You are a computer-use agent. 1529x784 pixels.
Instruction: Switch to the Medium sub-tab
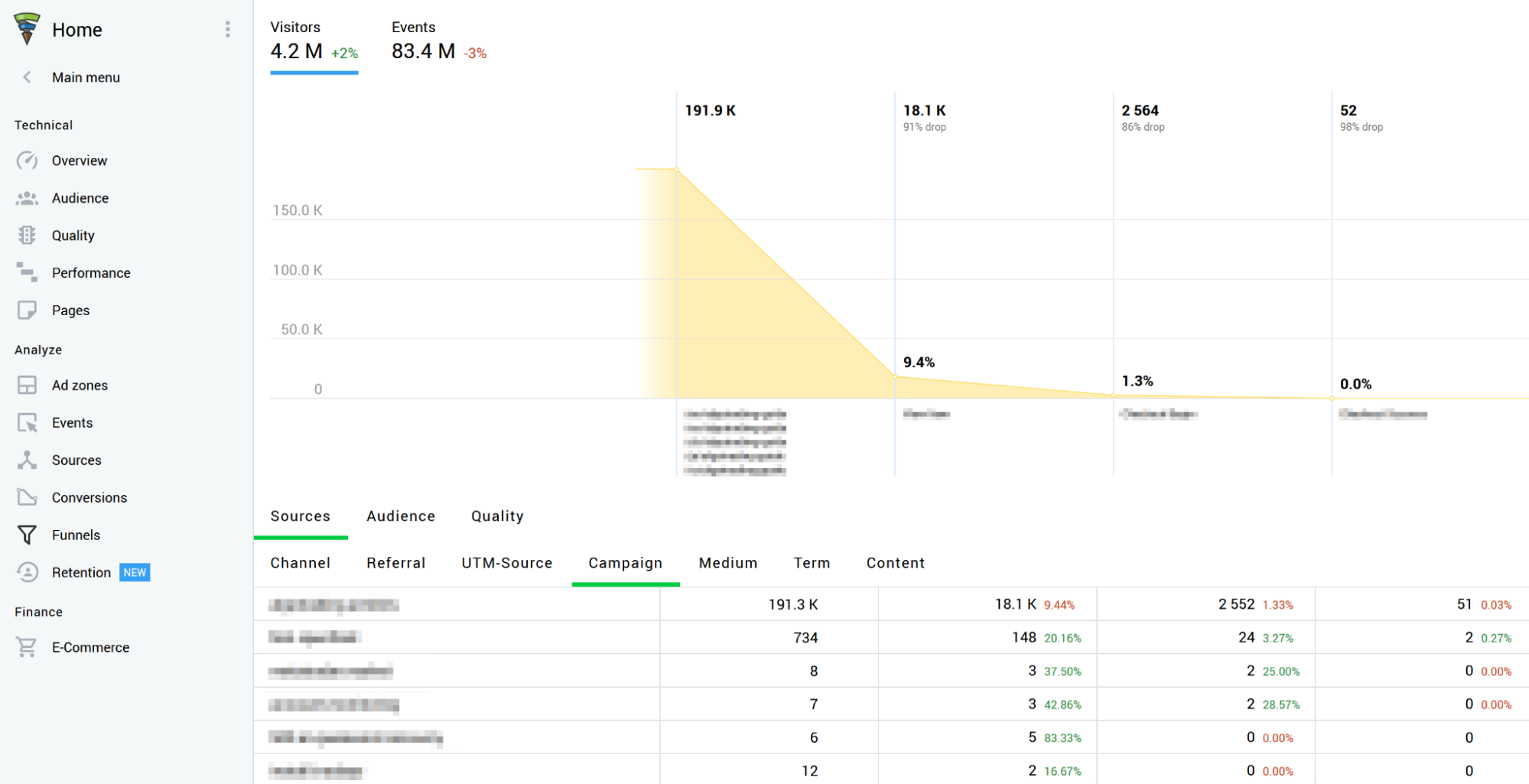click(727, 563)
